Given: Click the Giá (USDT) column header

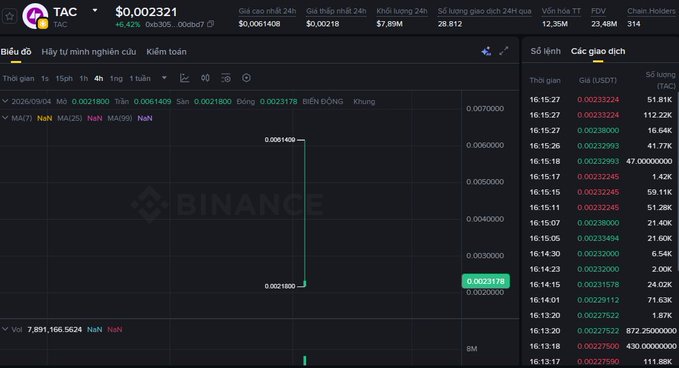Looking at the screenshot, I should [598, 80].
